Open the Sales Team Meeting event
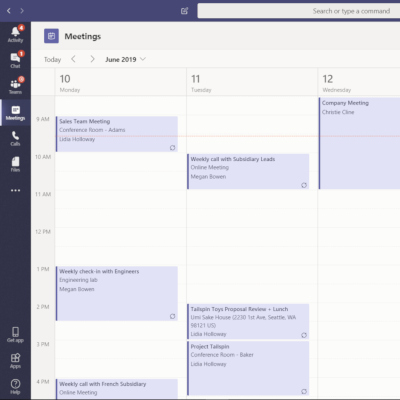 coord(117,134)
